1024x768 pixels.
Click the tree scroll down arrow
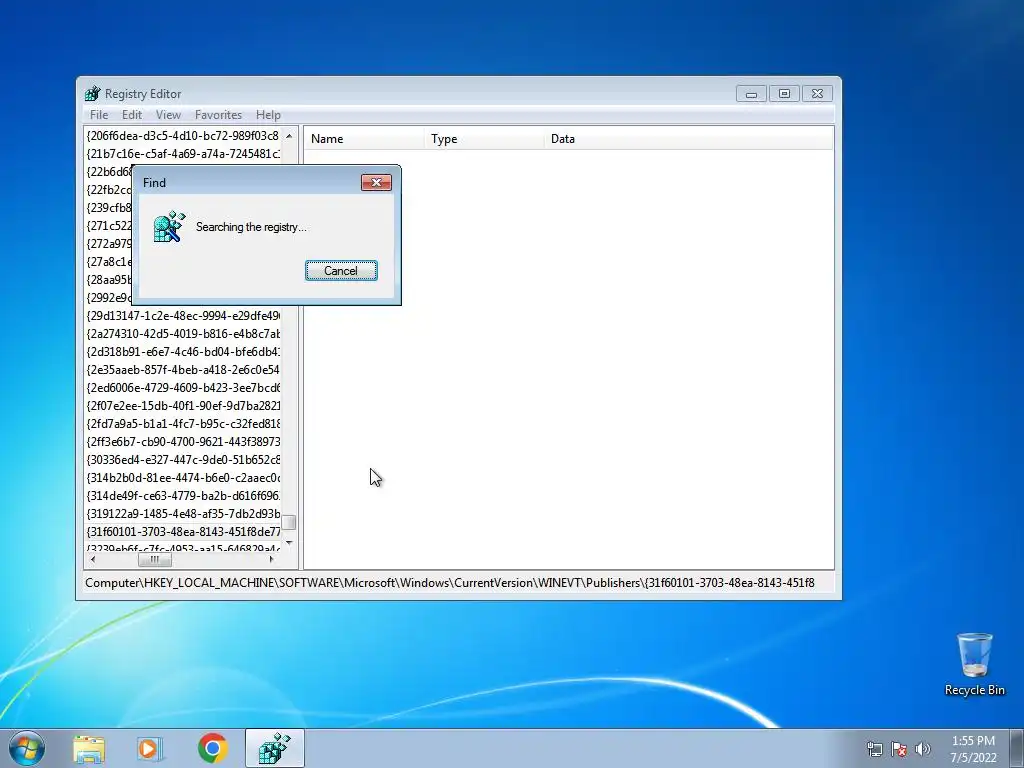[289, 543]
